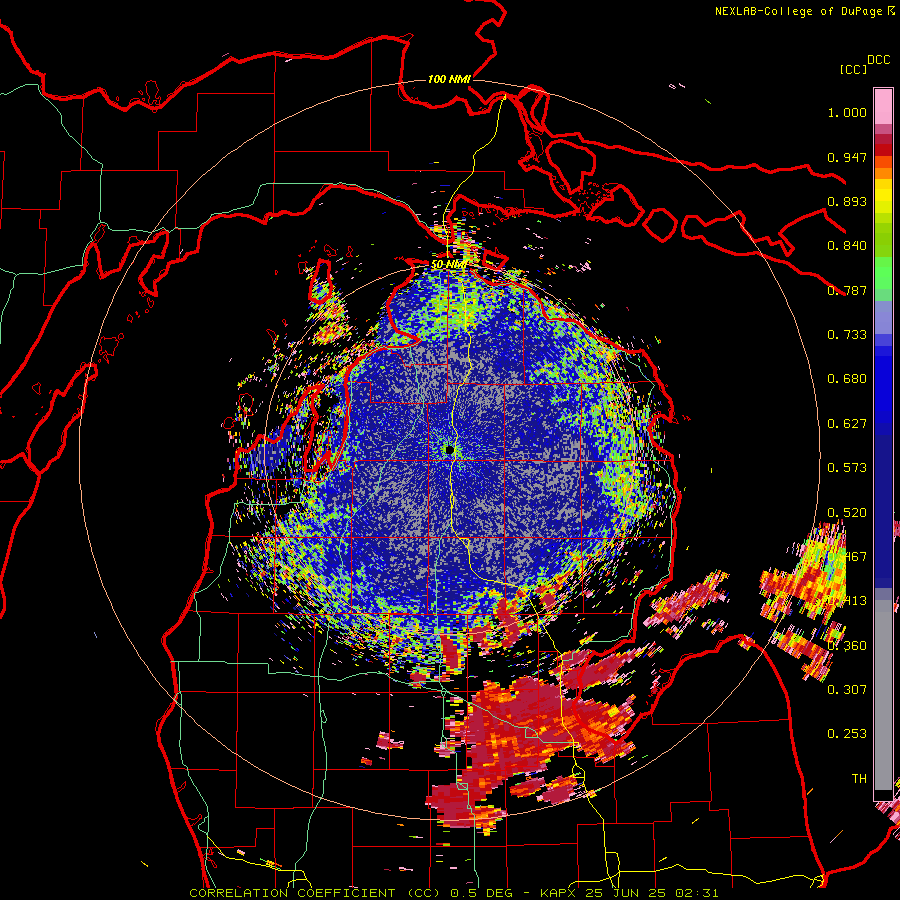
Task: Select the 0.360 scale value
Action: coord(847,646)
